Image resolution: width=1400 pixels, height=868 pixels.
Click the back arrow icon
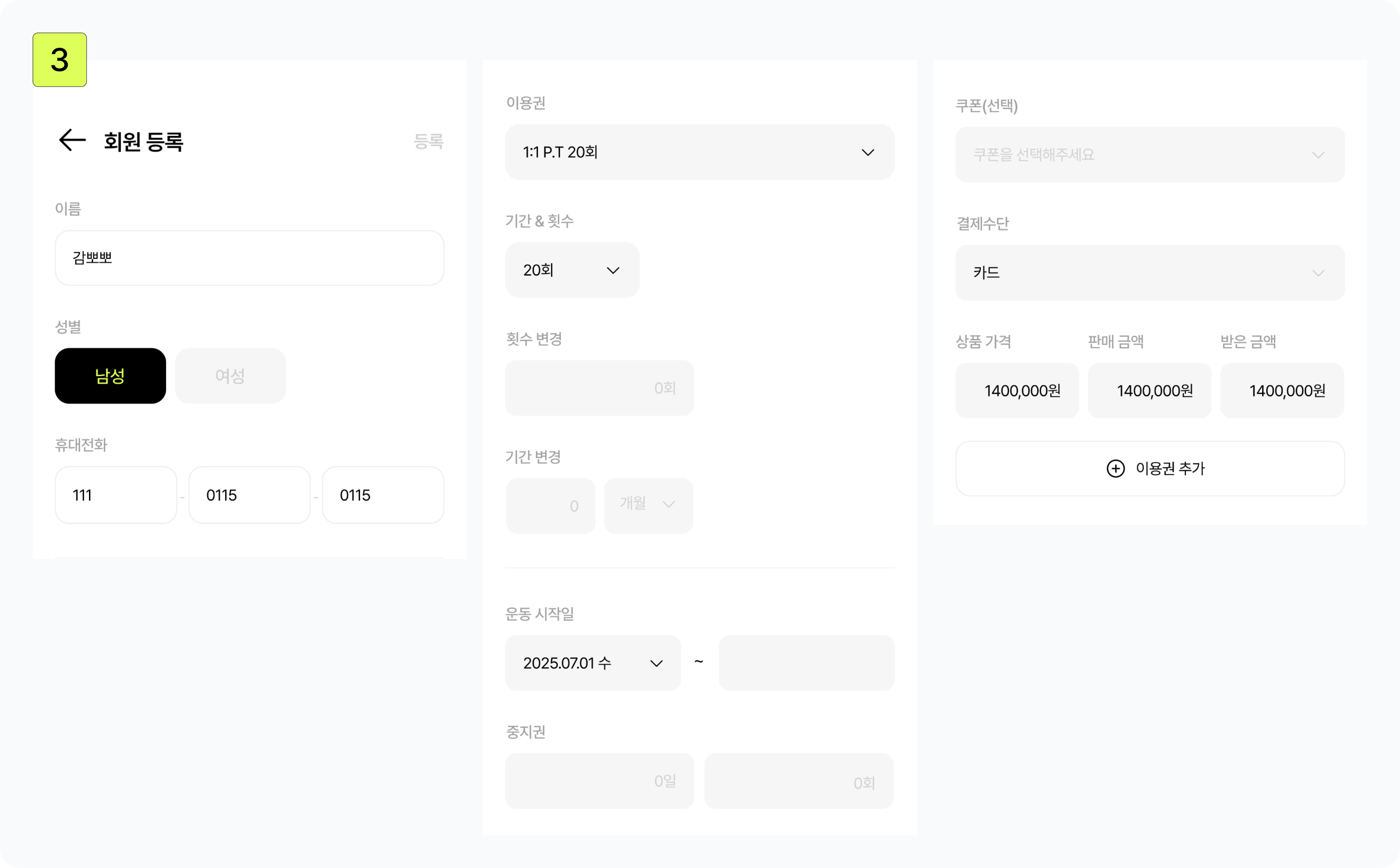click(72, 140)
